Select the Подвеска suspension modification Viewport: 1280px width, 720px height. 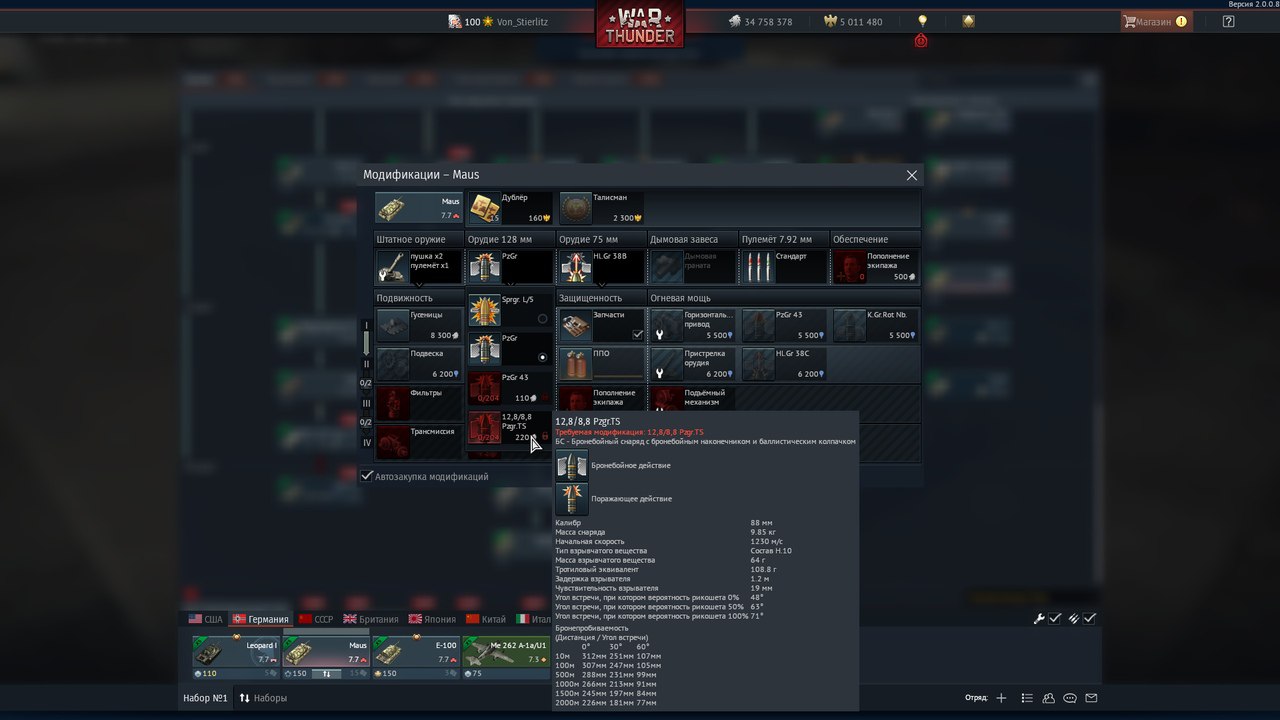tap(419, 364)
